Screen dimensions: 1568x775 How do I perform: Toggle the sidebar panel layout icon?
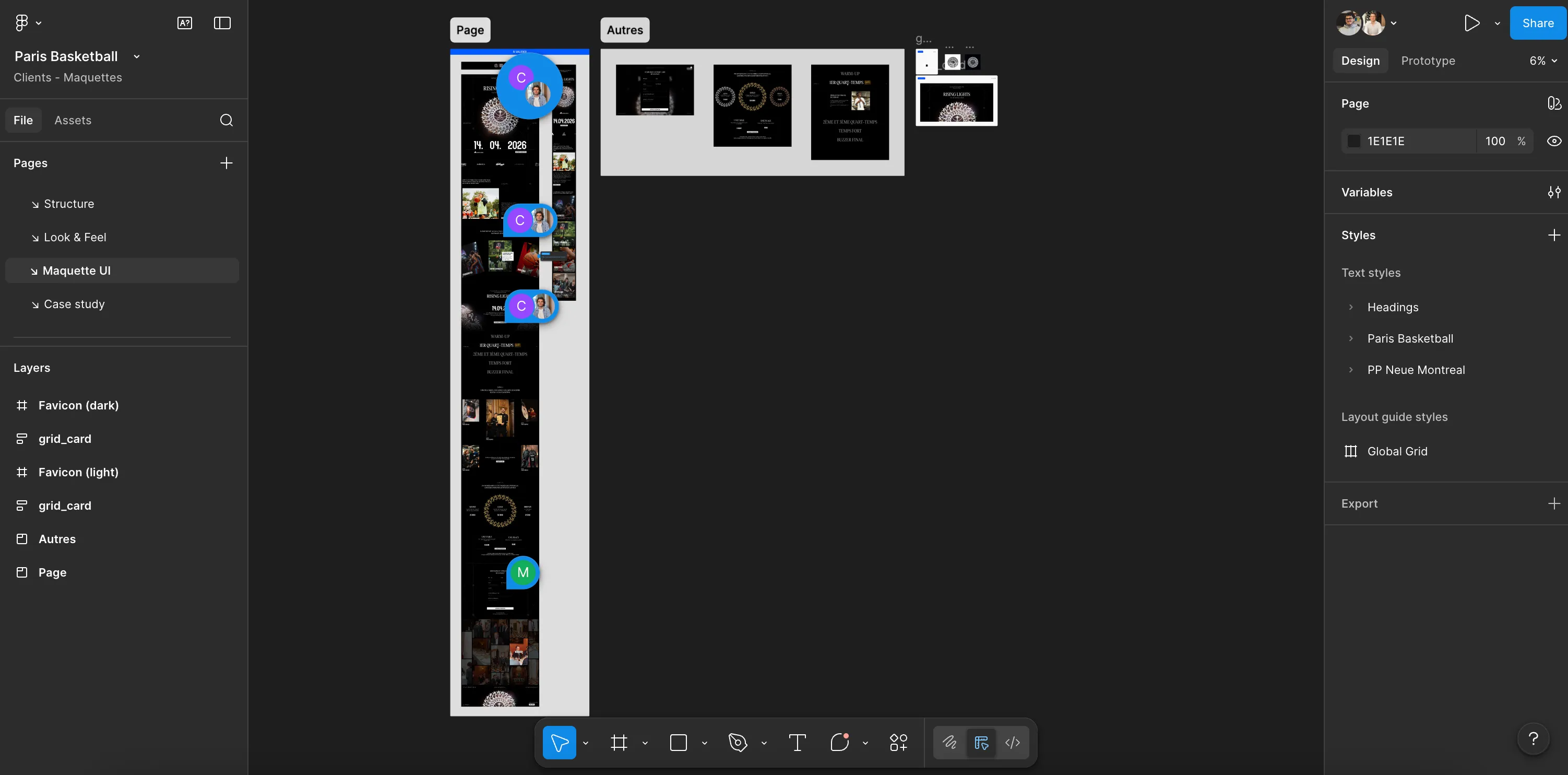(222, 23)
